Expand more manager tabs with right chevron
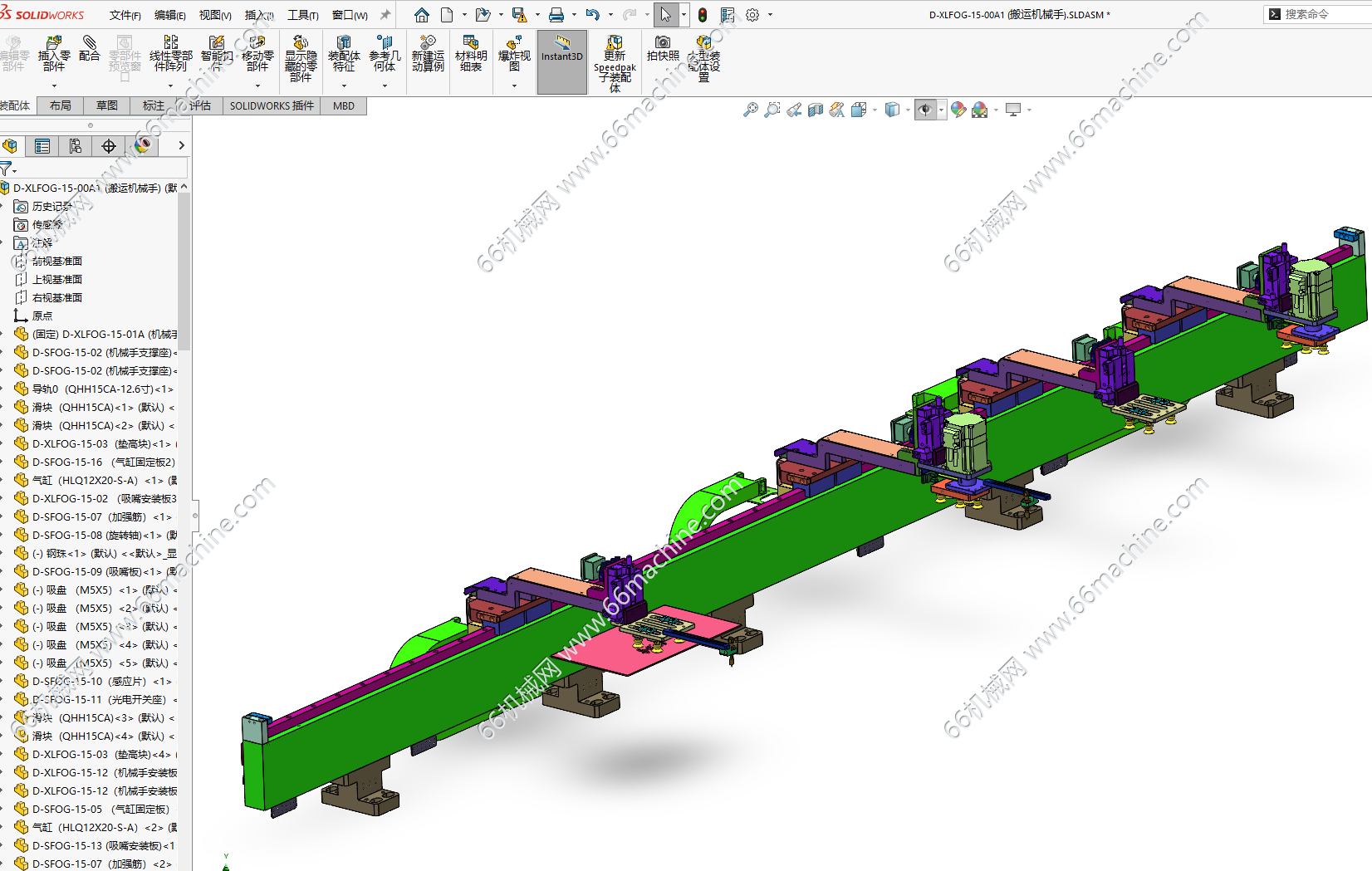 pos(181,145)
